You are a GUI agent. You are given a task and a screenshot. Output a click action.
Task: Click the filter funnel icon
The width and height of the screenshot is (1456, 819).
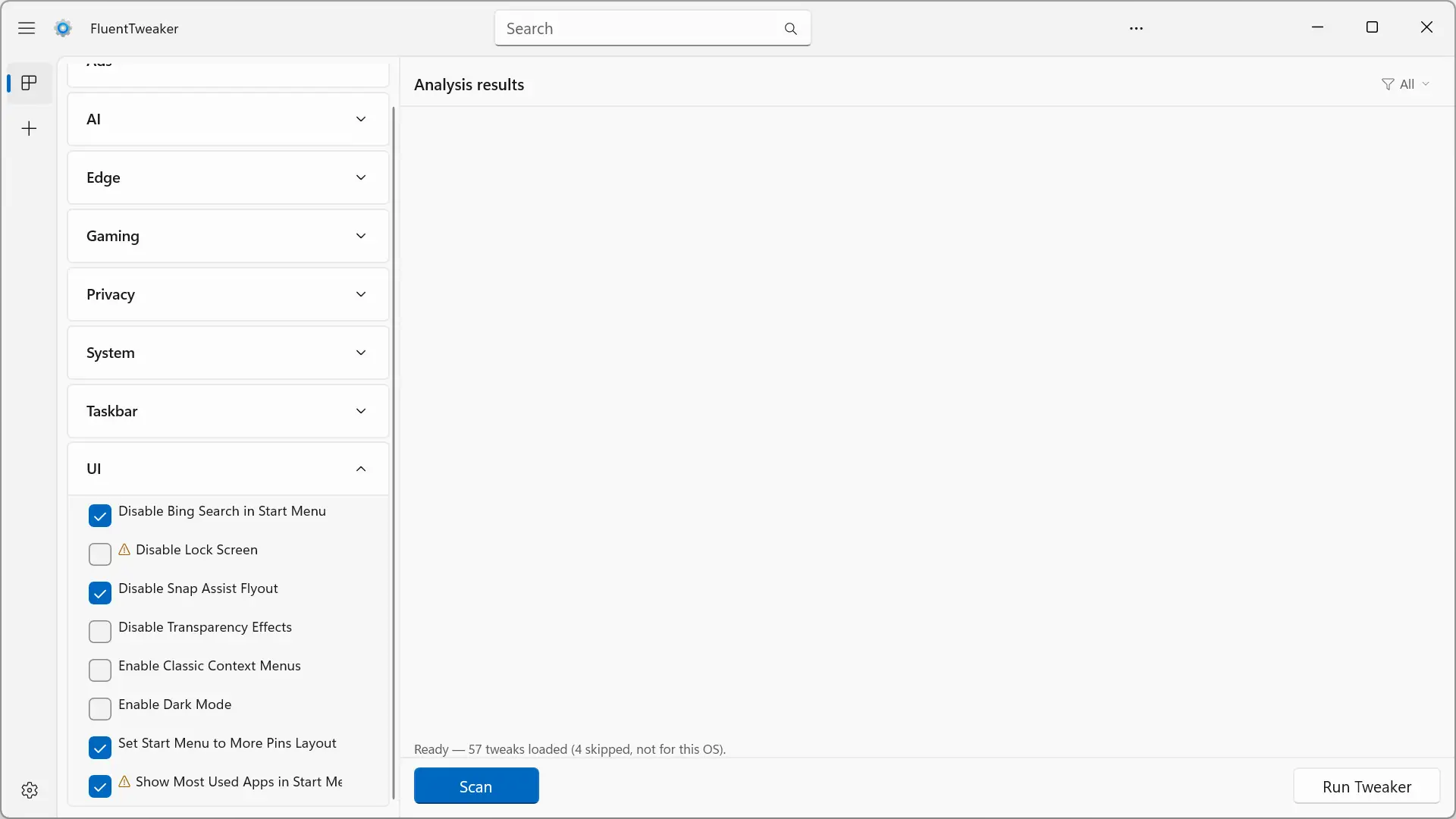(1387, 84)
